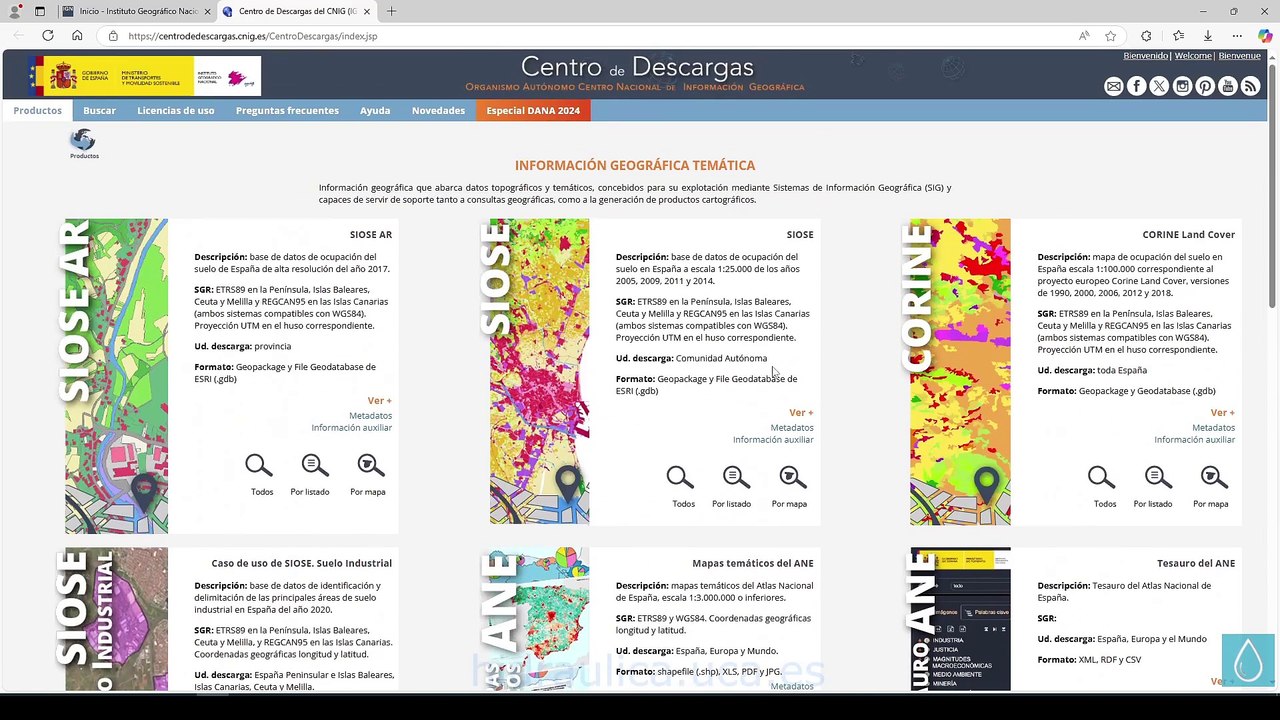The image size is (1280, 720).
Task: Open the Novedades menu item
Action: 438,111
